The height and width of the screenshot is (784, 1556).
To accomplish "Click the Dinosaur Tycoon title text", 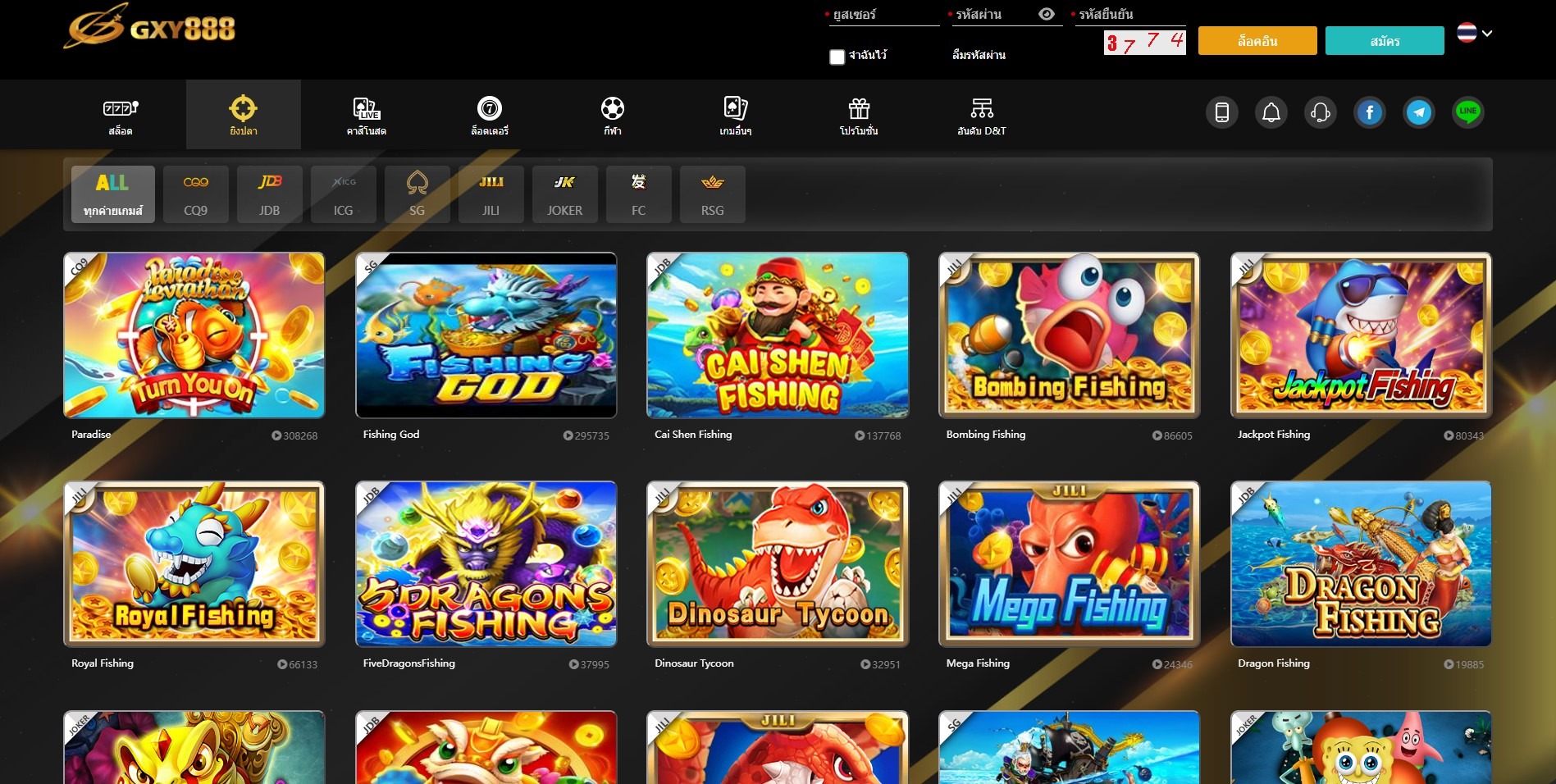I will coord(694,663).
